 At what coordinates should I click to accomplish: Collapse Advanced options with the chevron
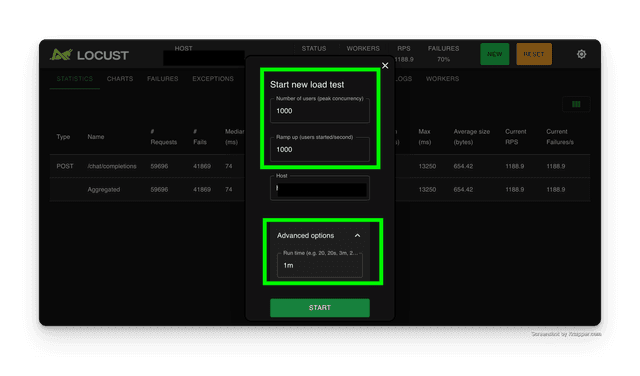357,236
